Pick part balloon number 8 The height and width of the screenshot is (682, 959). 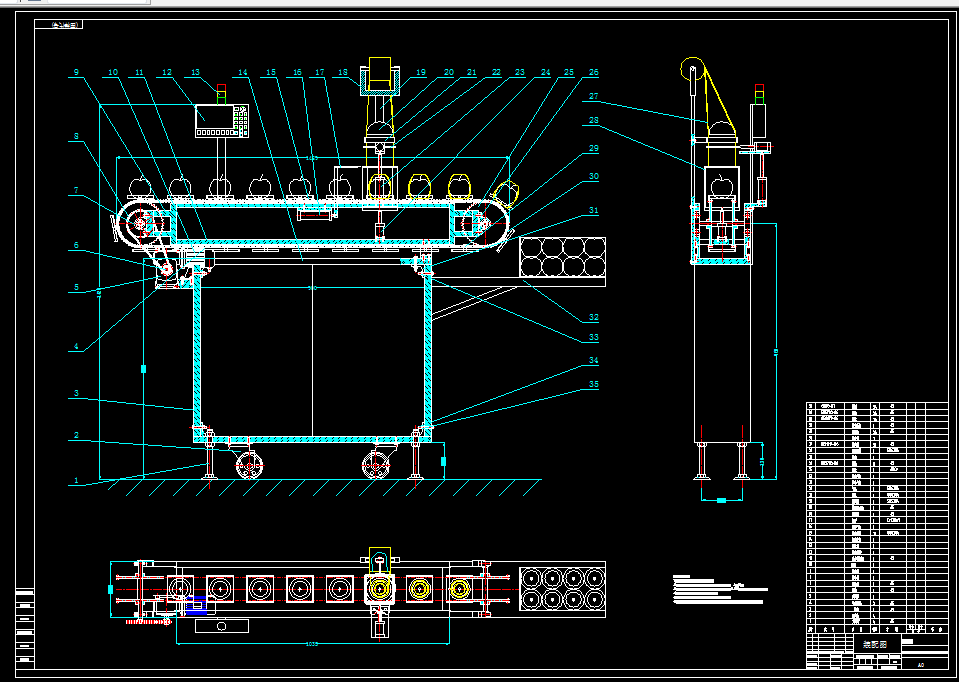click(76, 137)
